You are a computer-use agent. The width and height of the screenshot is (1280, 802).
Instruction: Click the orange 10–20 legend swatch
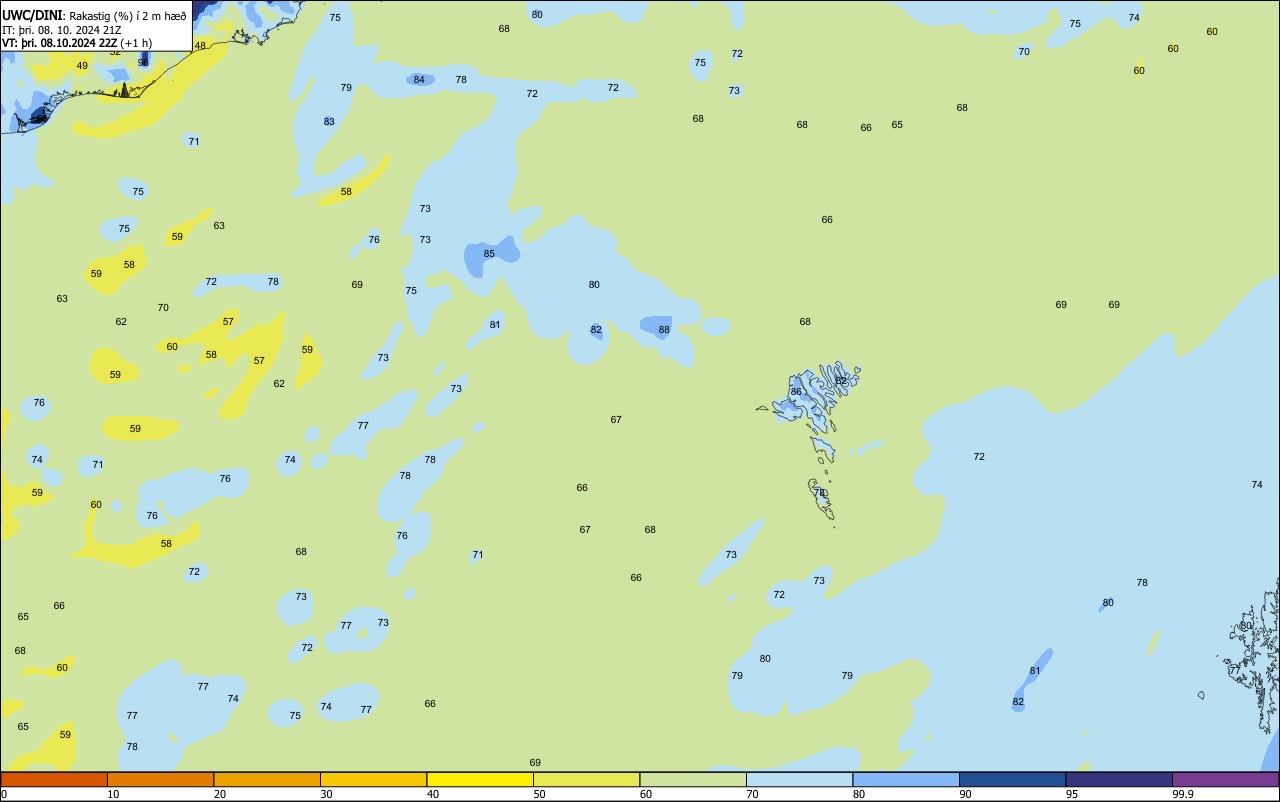pyautogui.click(x=160, y=779)
